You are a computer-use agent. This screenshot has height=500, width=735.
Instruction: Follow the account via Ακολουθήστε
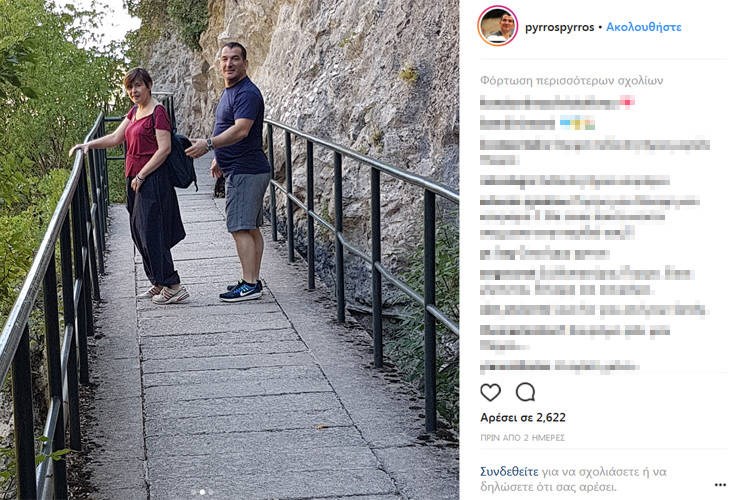[x=644, y=27]
